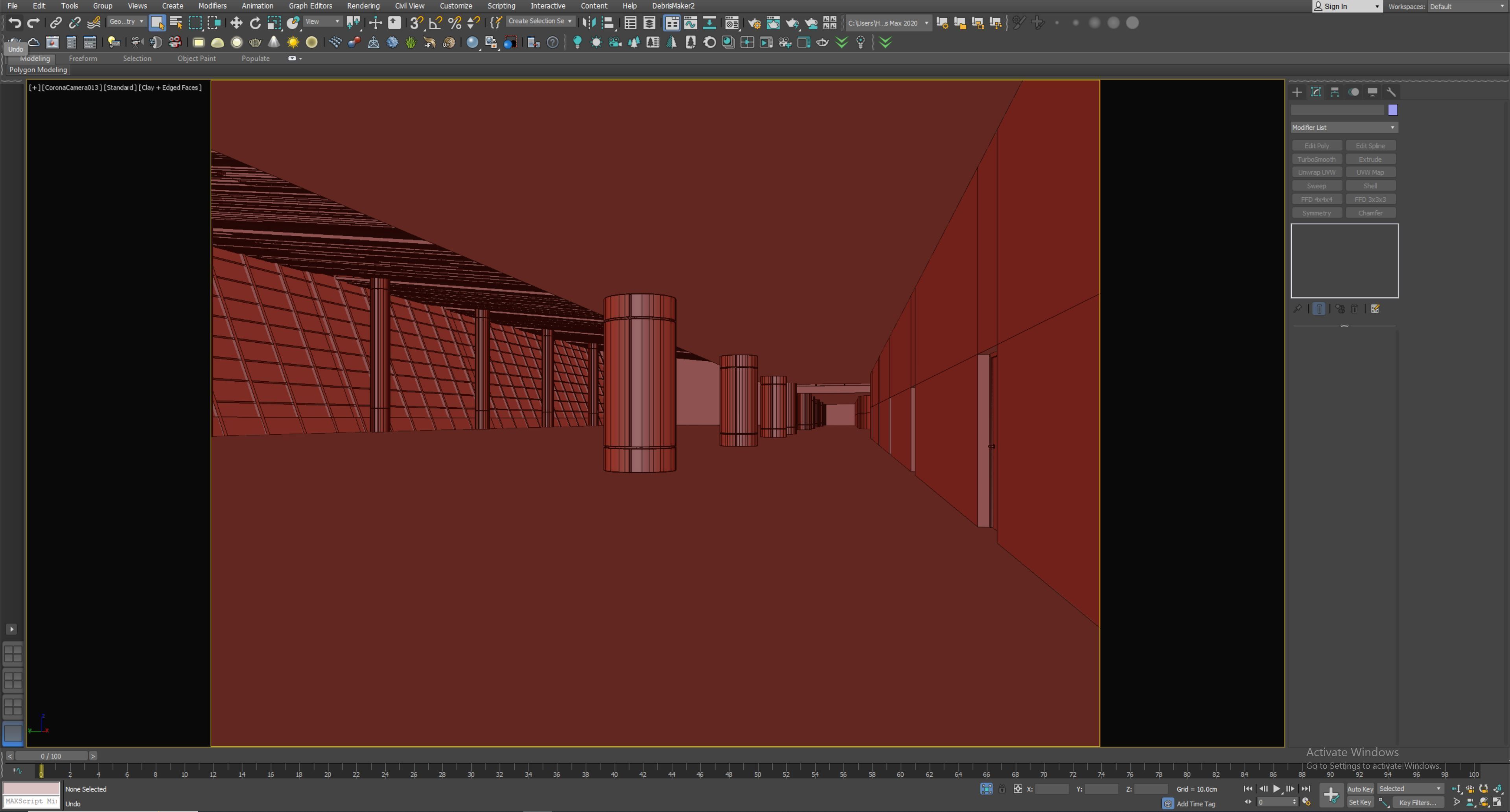This screenshot has width=1510, height=812.
Task: Choose the Select and Move tool
Action: (x=236, y=23)
